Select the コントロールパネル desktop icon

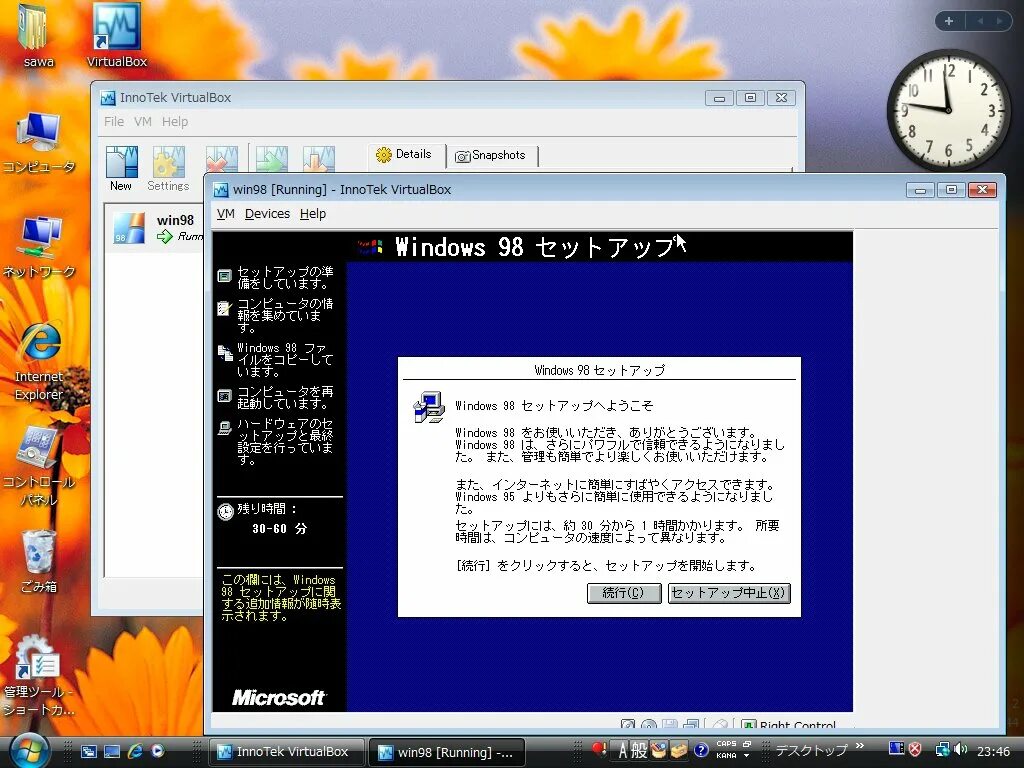[x=39, y=466]
